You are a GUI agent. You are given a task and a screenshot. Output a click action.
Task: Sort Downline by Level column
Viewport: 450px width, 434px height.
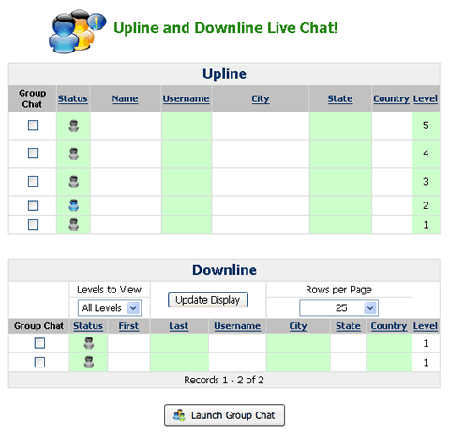pos(425,326)
